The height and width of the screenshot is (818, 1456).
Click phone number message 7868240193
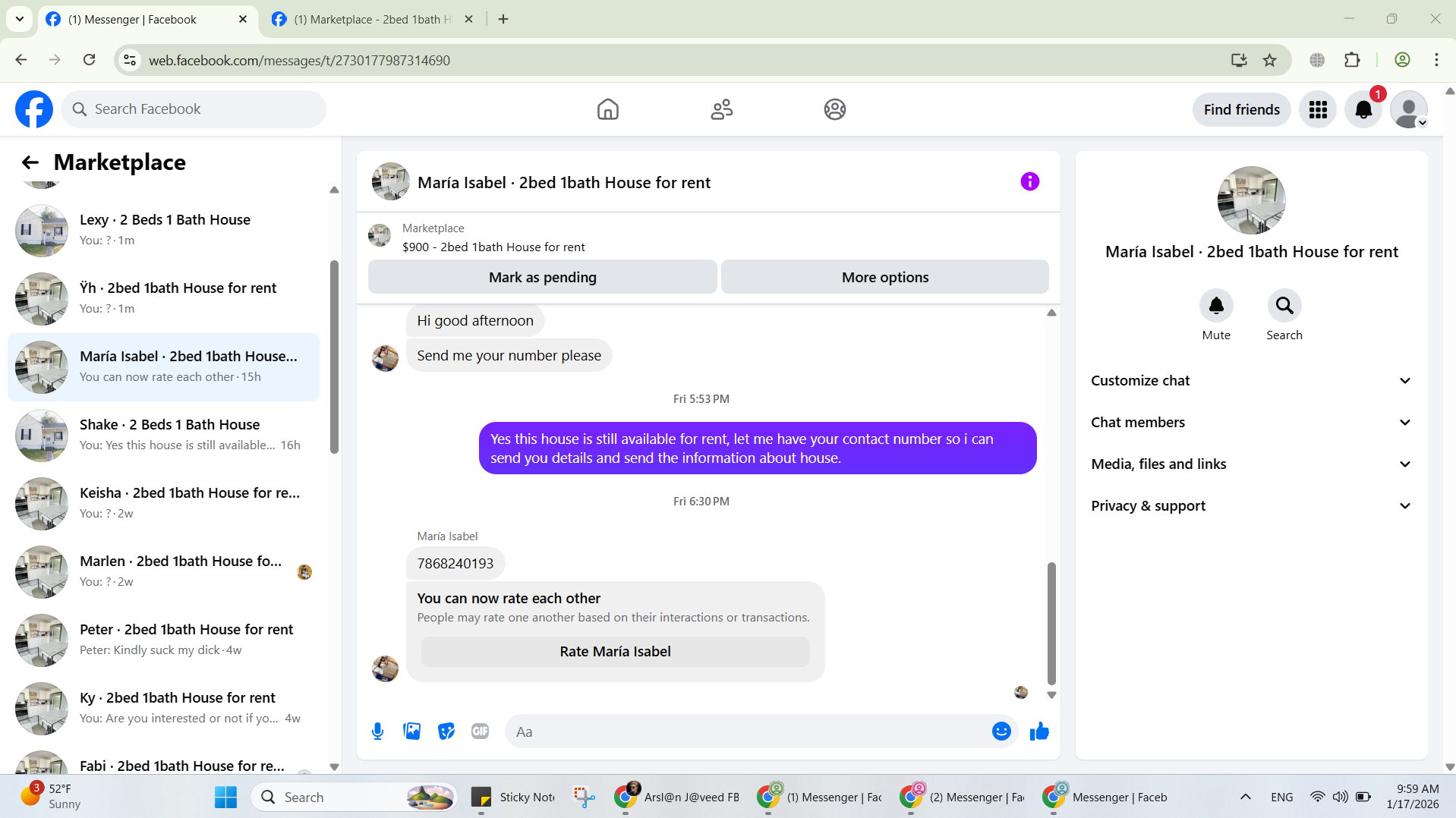455,564
